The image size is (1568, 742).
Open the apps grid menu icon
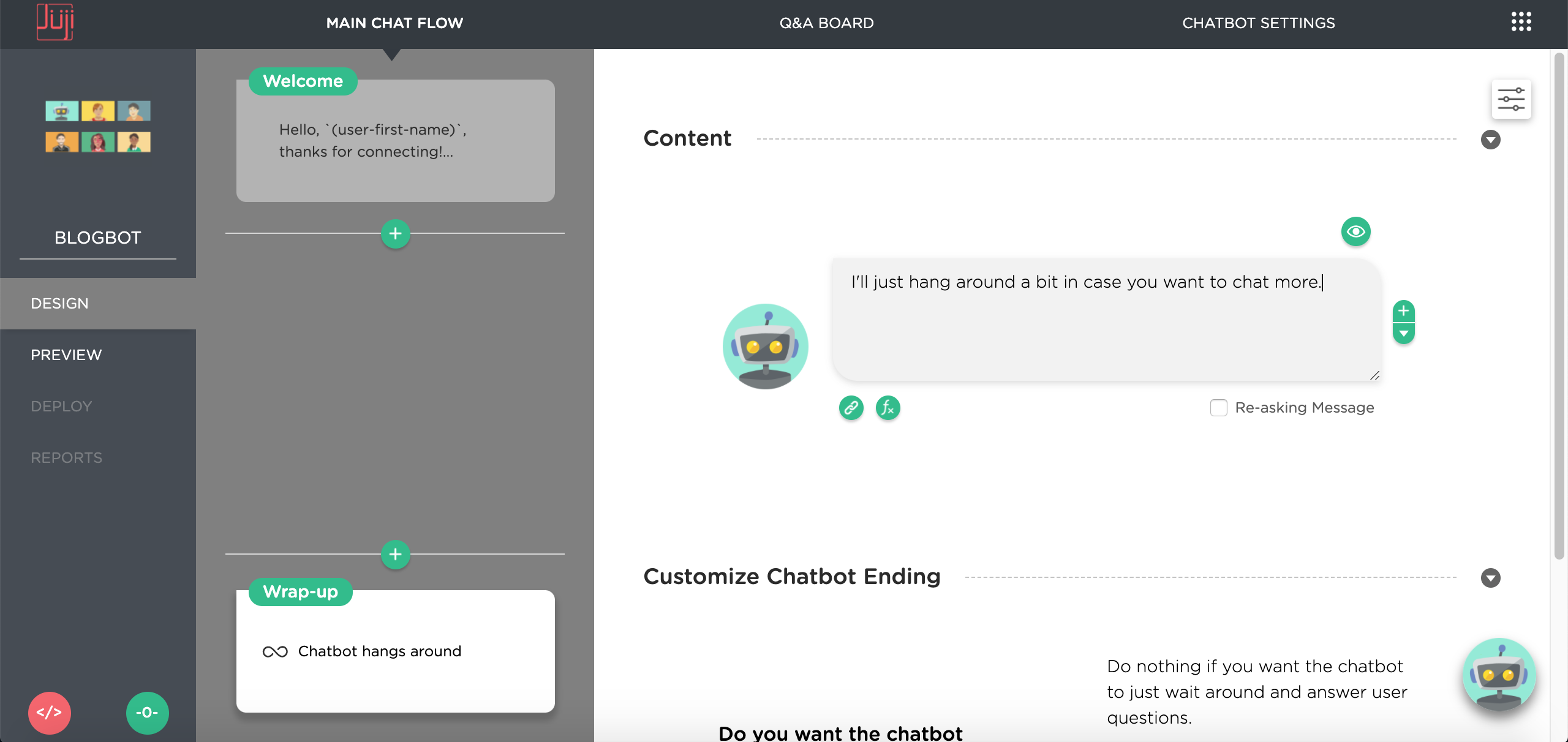pos(1521,22)
